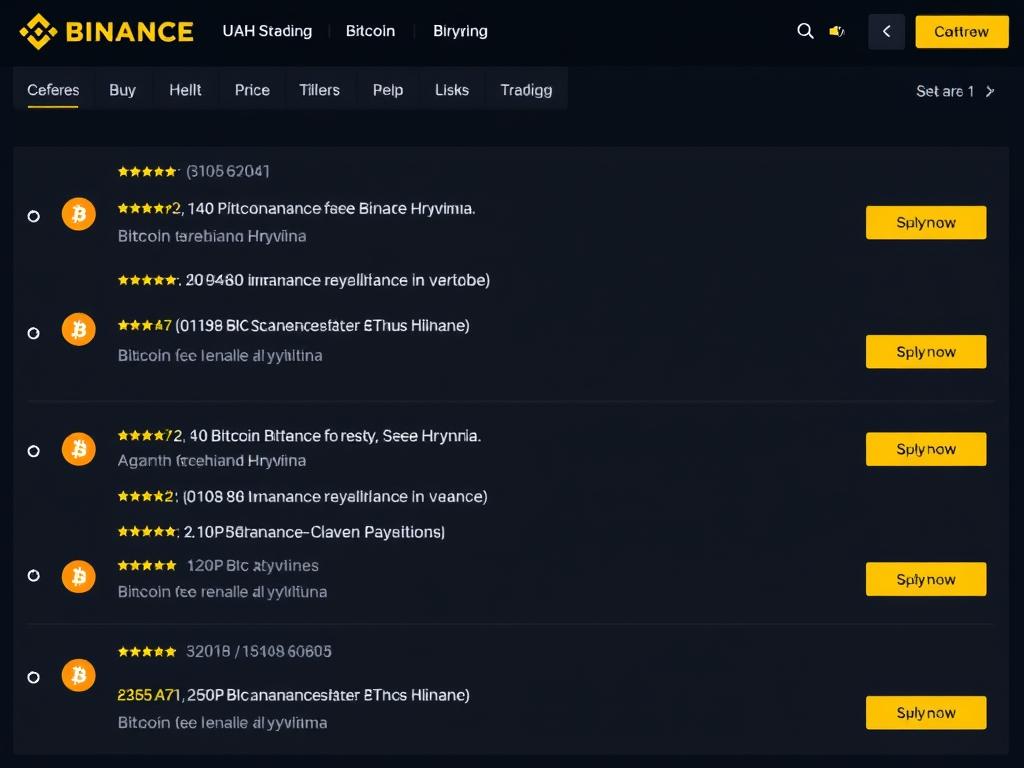This screenshot has width=1024, height=768.
Task: Click star rating on '120P BIc atyviines' row
Action: click(x=147, y=566)
